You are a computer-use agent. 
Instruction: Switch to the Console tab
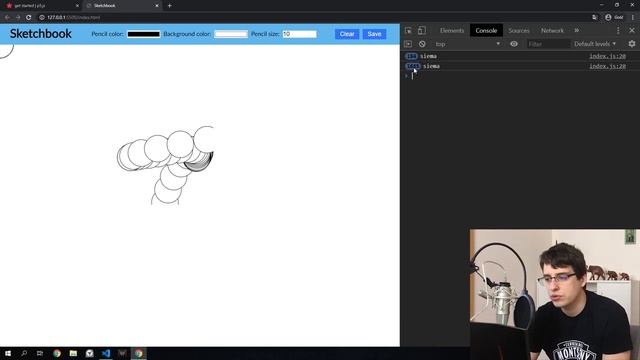(x=486, y=31)
